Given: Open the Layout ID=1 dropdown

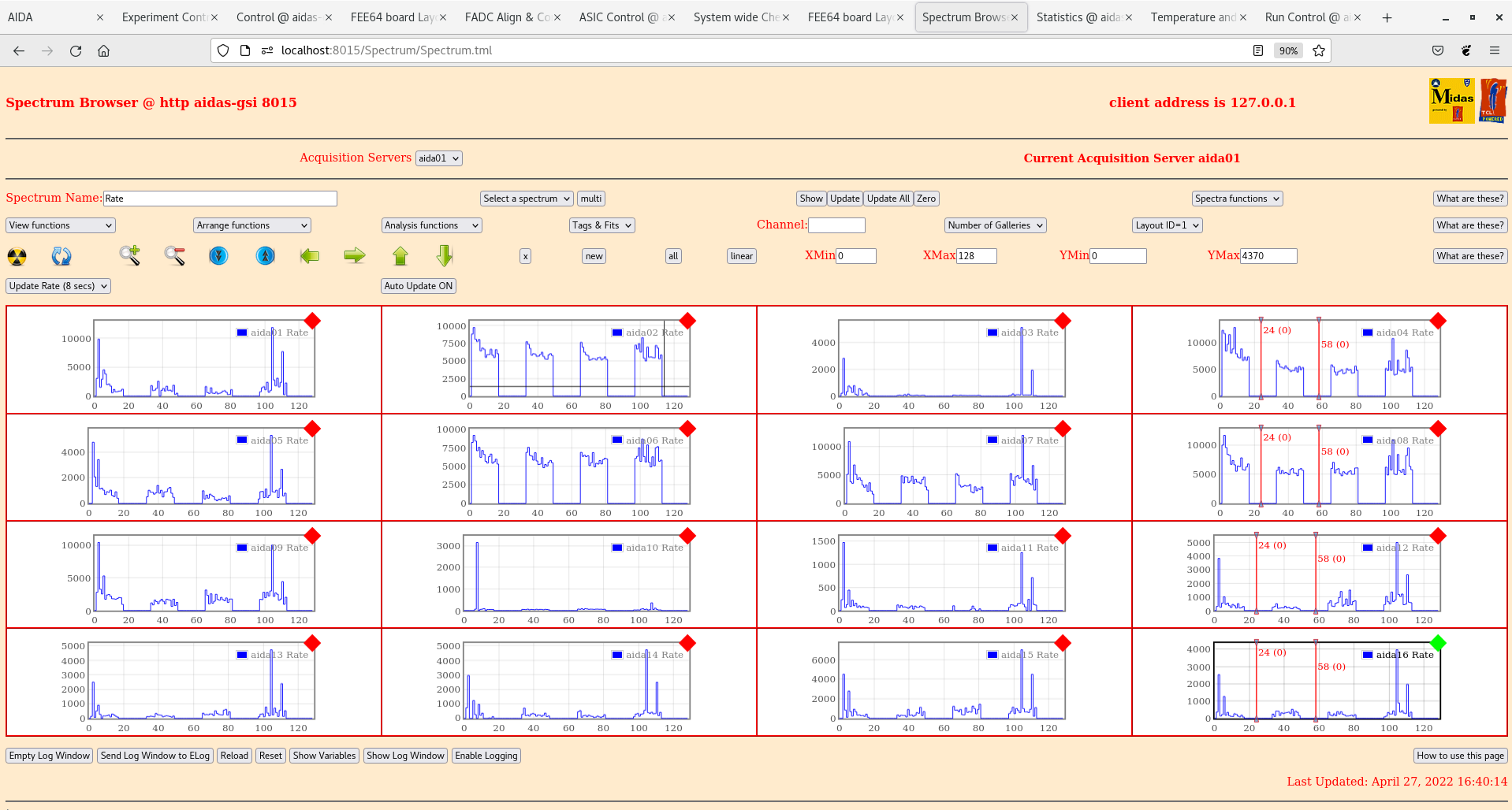Looking at the screenshot, I should (1168, 225).
